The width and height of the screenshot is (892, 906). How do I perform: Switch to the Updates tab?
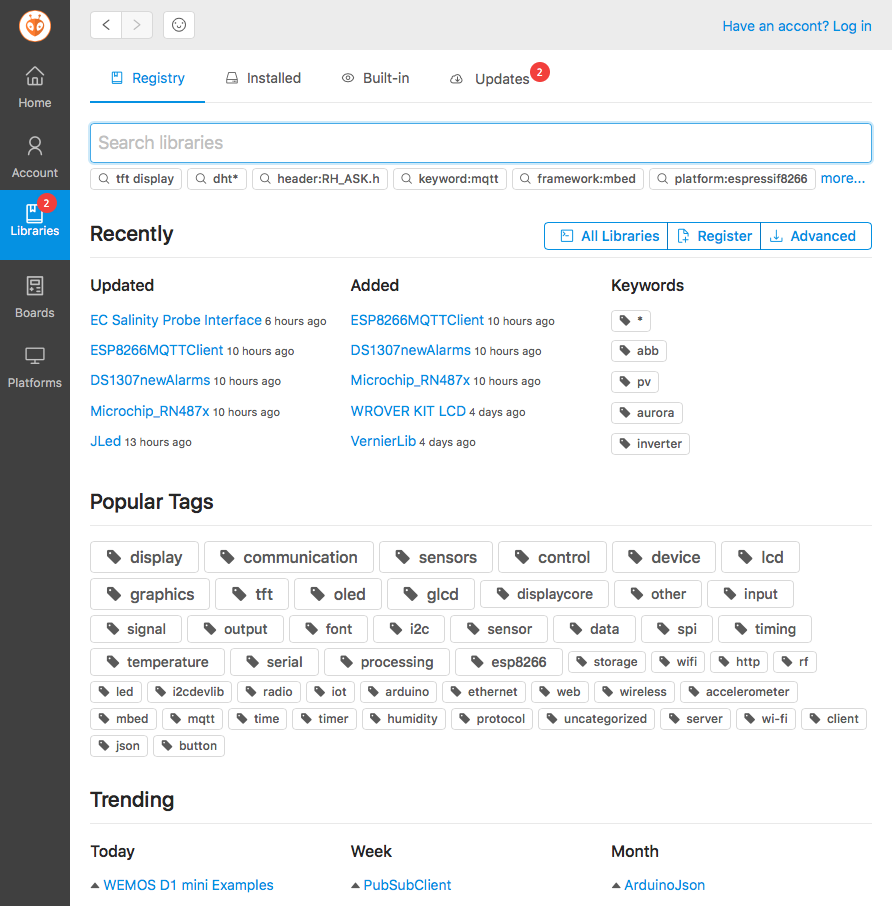coord(498,78)
